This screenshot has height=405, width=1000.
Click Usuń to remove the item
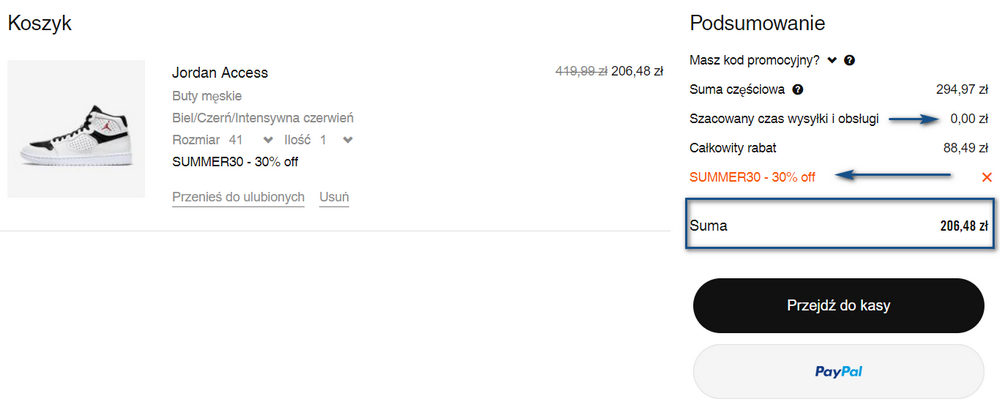pyautogui.click(x=334, y=197)
